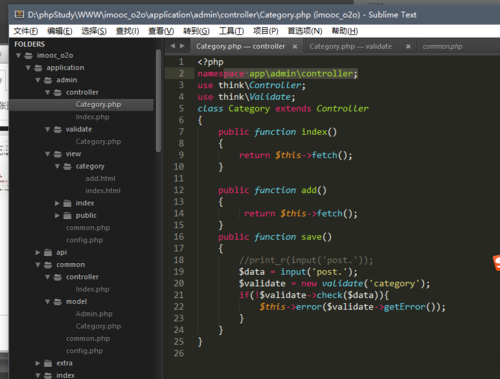Screen dimensions: 500x379
Task: Click the view folder icon
Action: point(58,154)
